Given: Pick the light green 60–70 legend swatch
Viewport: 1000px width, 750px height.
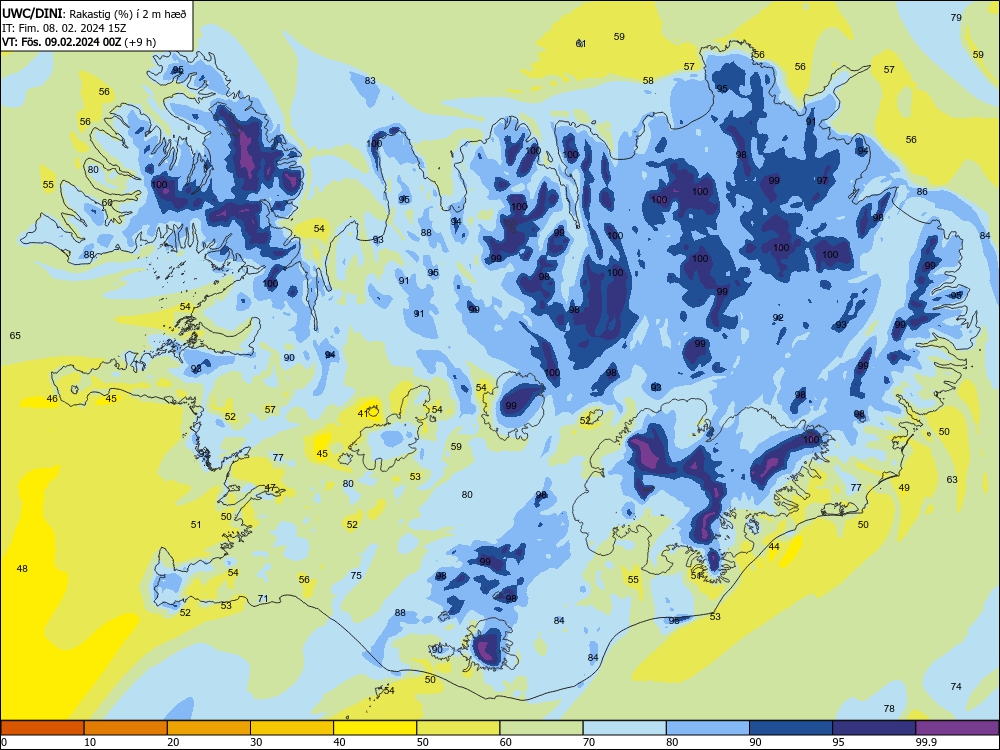Looking at the screenshot, I should [x=541, y=728].
